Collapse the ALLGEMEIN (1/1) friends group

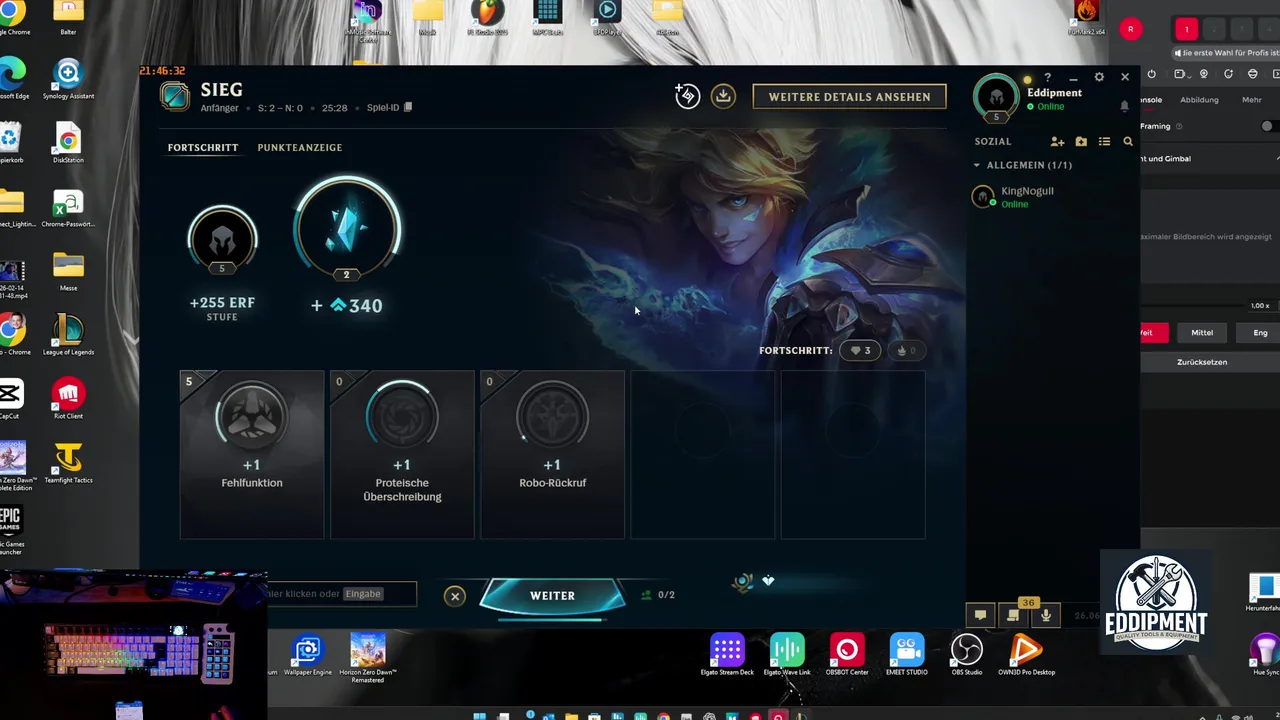[1022, 165]
